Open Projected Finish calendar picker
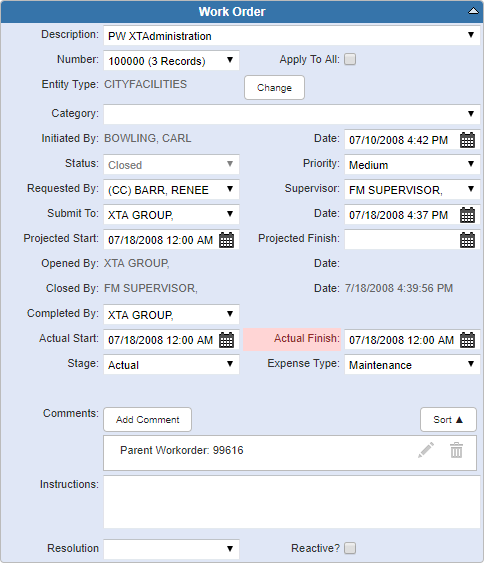 pyautogui.click(x=467, y=240)
